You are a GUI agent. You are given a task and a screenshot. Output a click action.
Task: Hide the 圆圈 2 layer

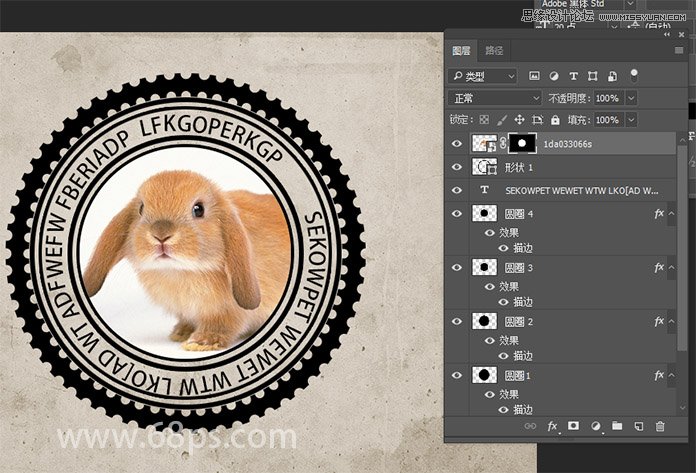(456, 321)
